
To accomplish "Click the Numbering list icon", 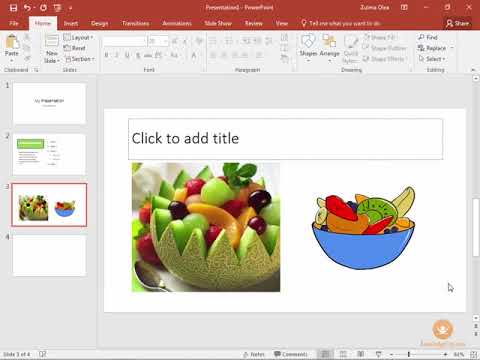I will [x=229, y=41].
